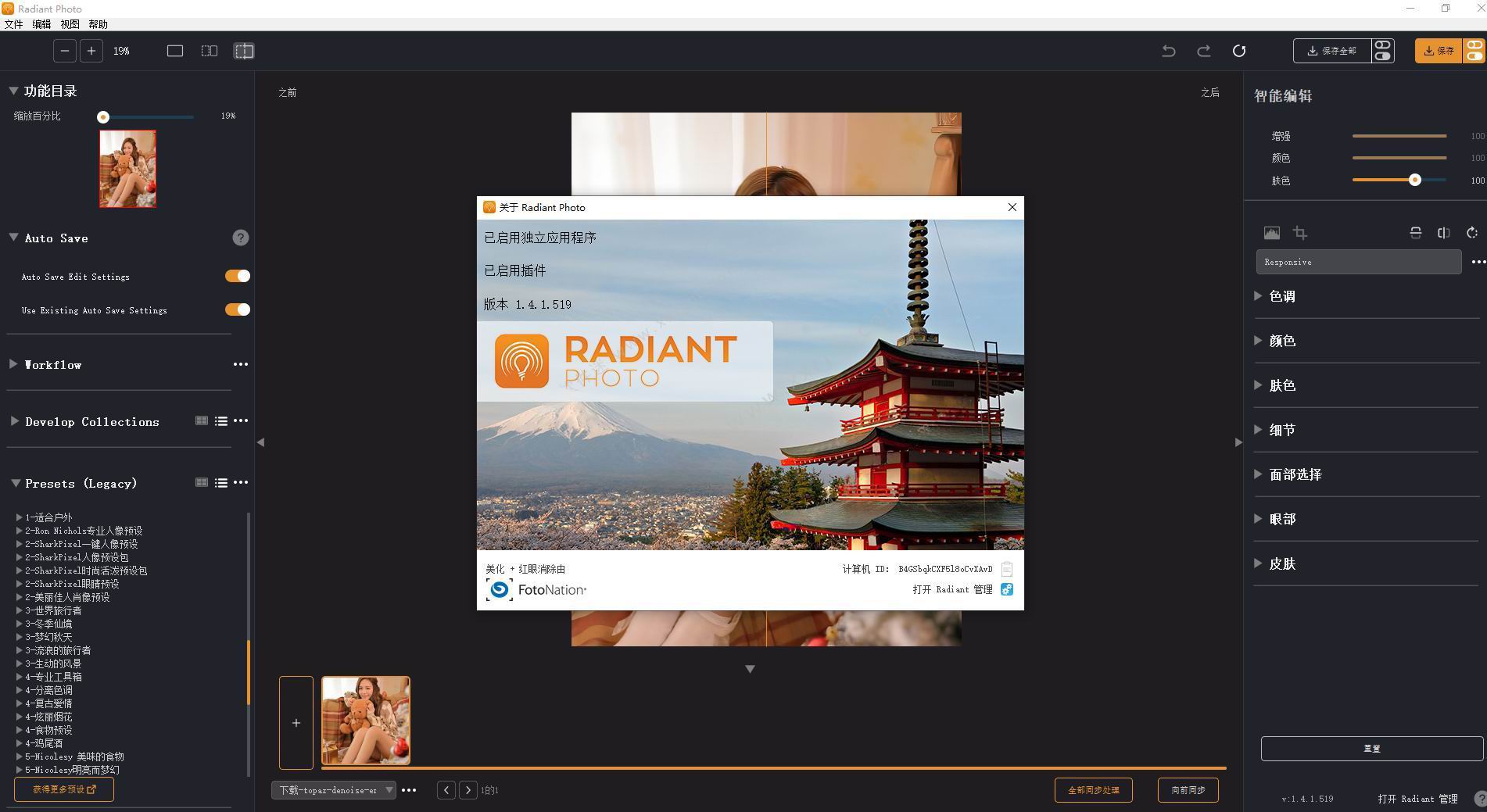Open Responsive preset three-dot menu

click(x=1478, y=262)
